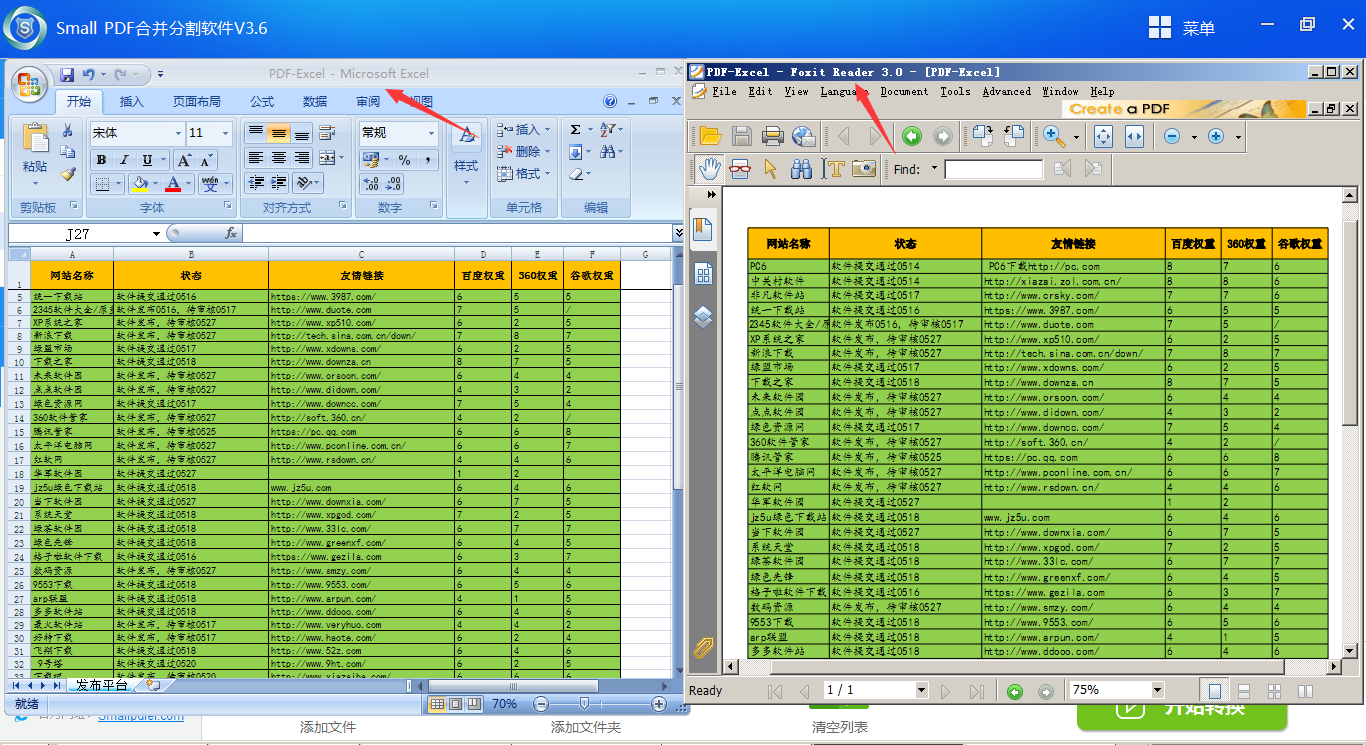Select the Snapshot camera tool
Image resolution: width=1366 pixels, height=745 pixels.
click(x=864, y=168)
